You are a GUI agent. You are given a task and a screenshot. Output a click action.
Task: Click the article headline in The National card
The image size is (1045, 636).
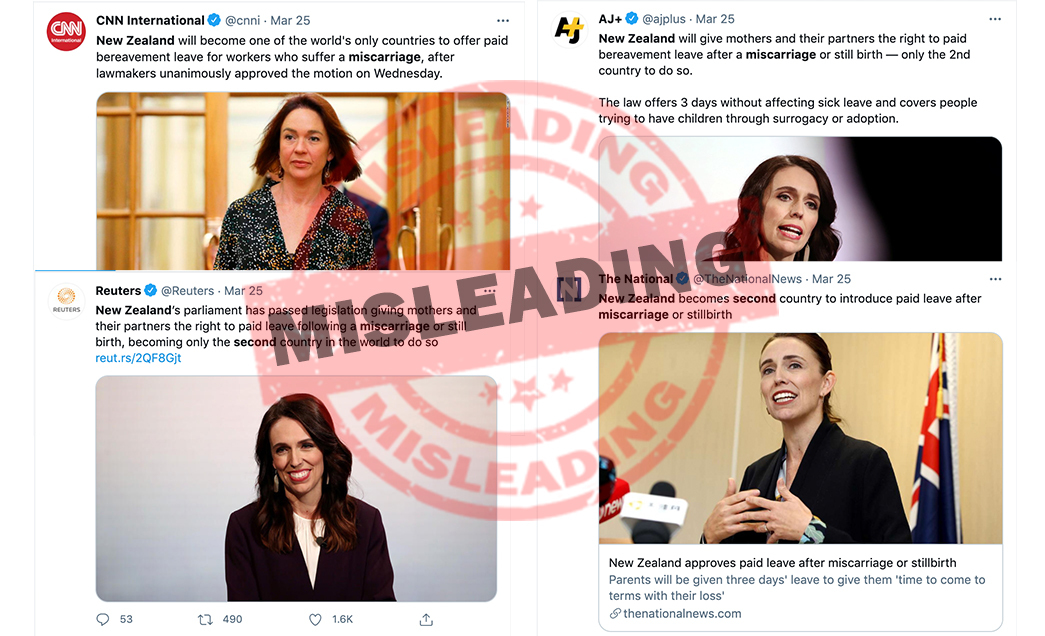click(x=782, y=563)
